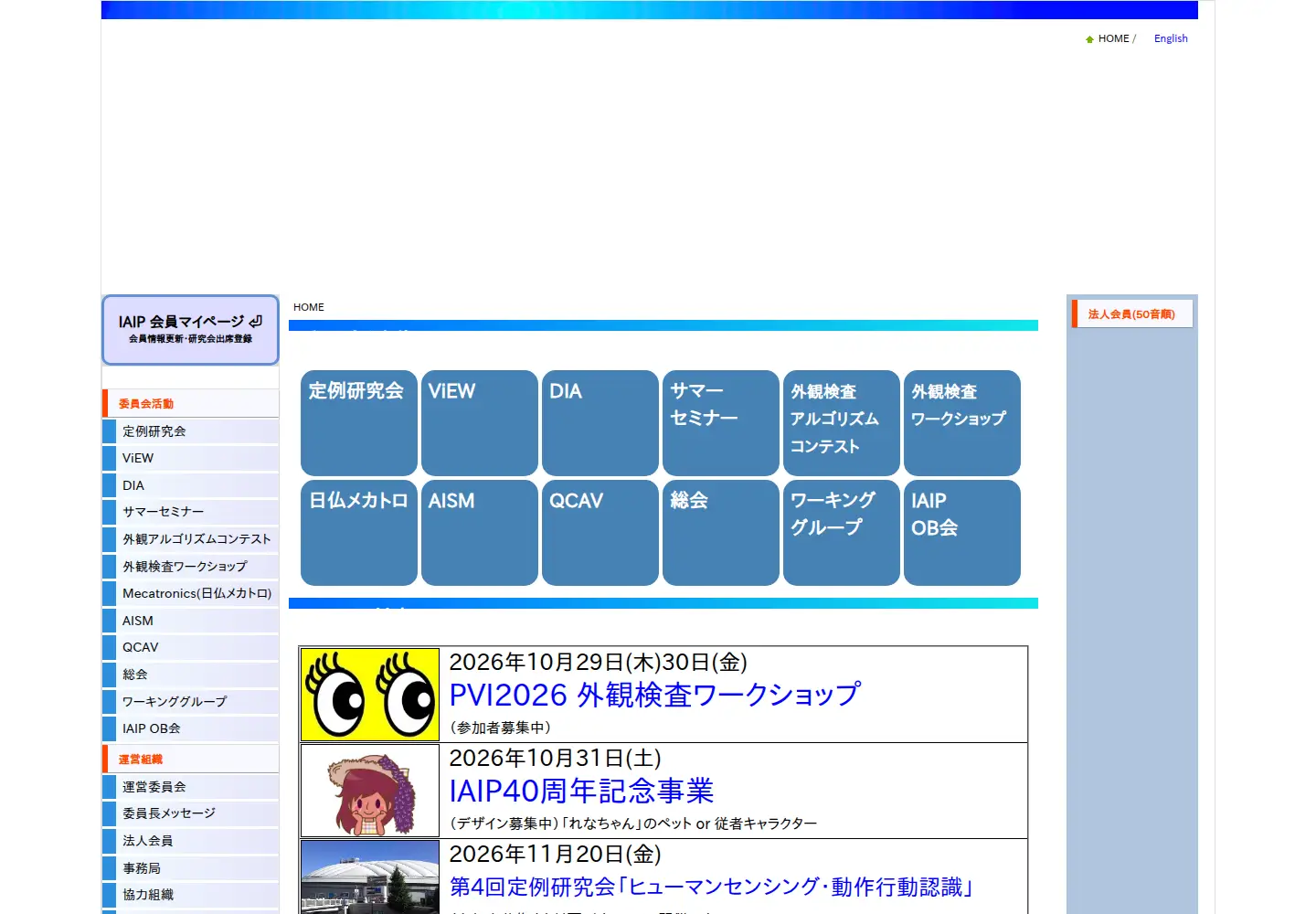Screen dimensions: 1316x914
Task: Select サマーセミナー in the sidebar menu
Action: coord(191,512)
